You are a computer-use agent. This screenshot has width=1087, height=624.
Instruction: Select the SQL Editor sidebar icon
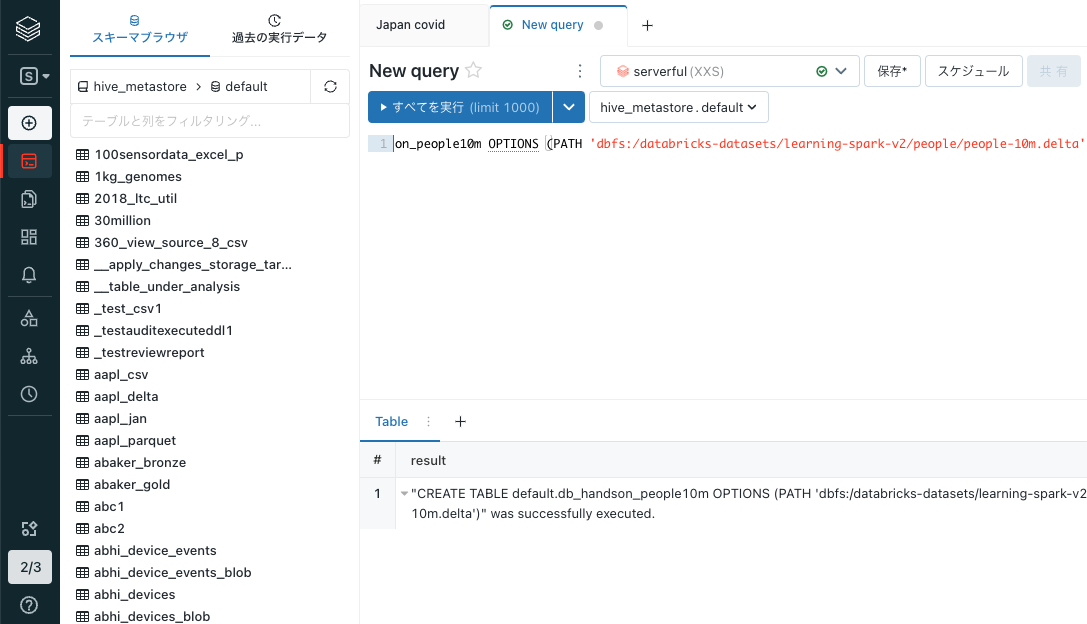point(27,160)
